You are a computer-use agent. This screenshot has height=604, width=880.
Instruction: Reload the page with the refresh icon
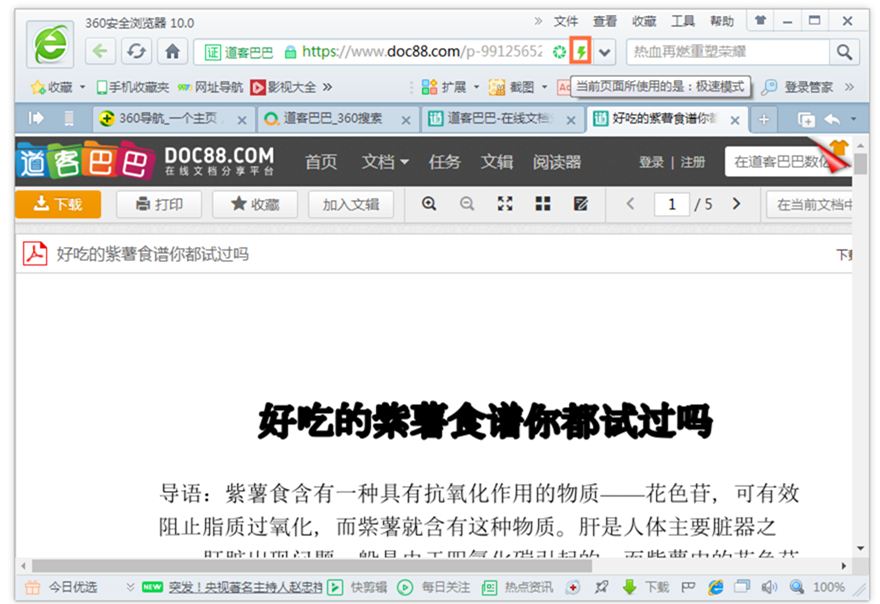136,52
